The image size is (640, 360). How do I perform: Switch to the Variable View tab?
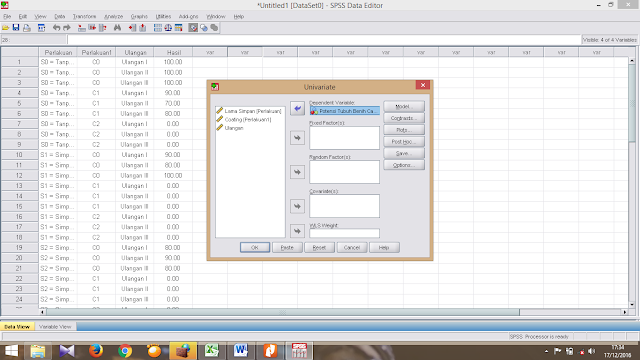coord(55,327)
